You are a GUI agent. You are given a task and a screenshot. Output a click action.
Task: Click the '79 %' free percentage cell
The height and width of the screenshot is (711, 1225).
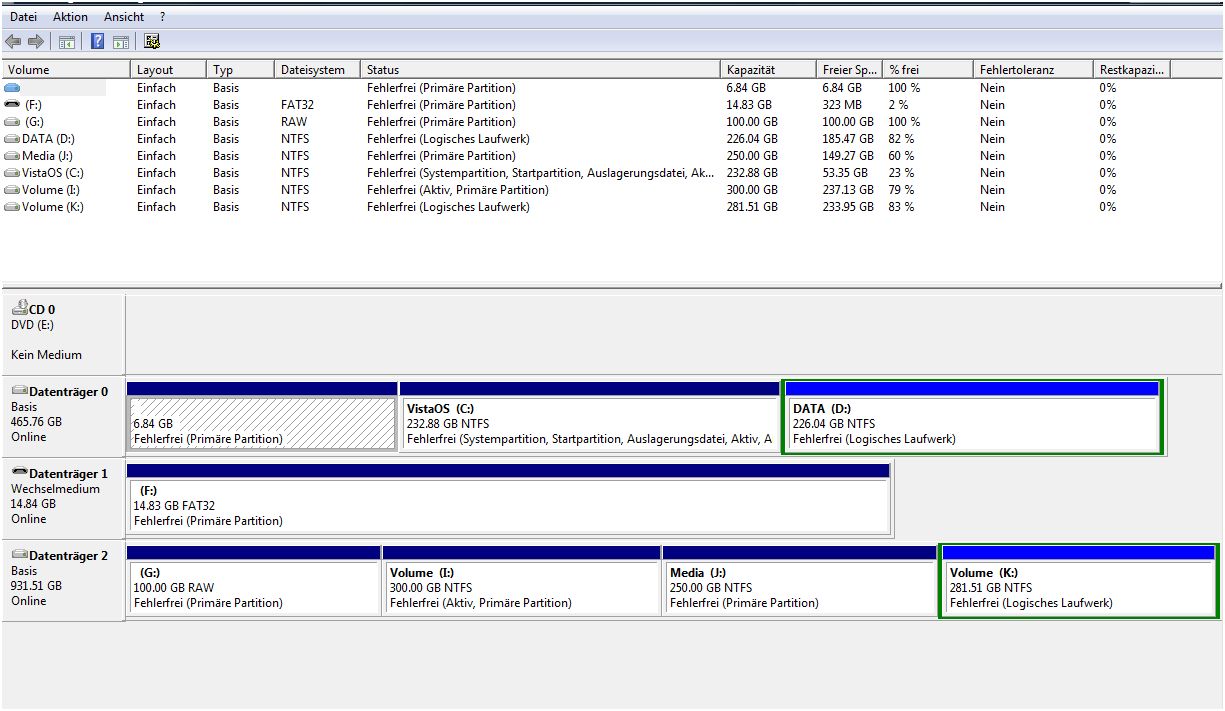901,190
